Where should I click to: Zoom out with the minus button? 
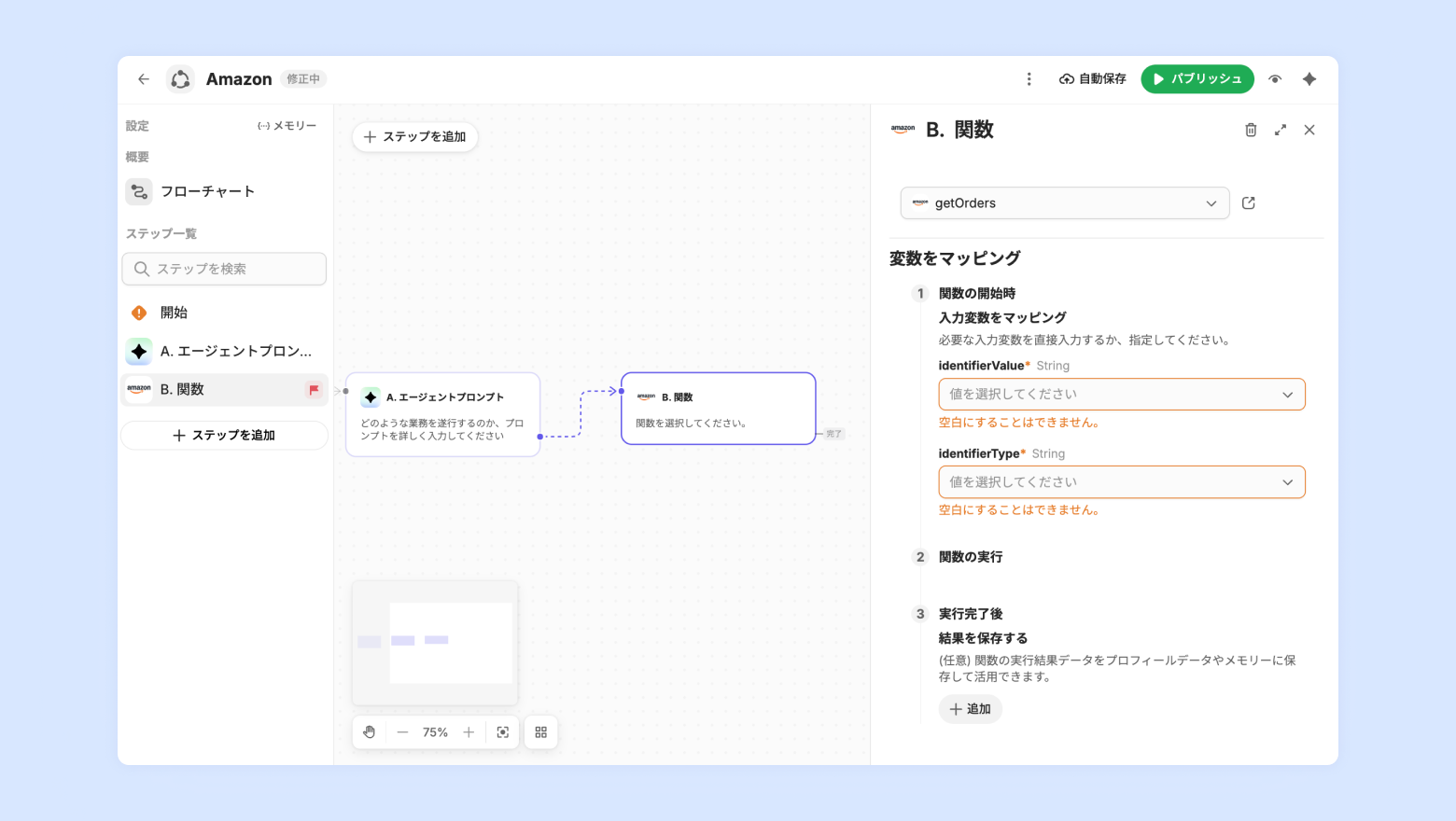pyautogui.click(x=402, y=732)
